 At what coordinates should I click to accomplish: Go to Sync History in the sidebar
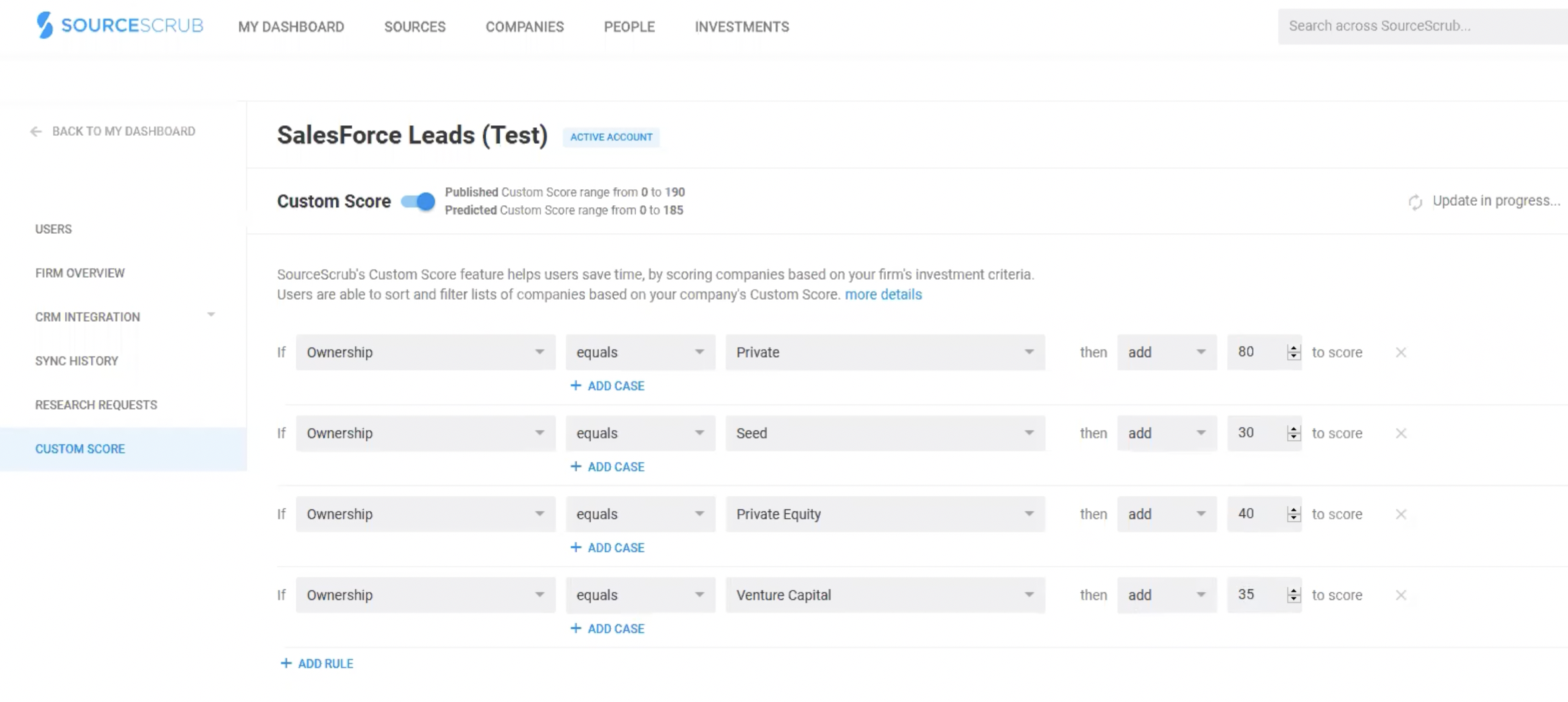(x=77, y=361)
